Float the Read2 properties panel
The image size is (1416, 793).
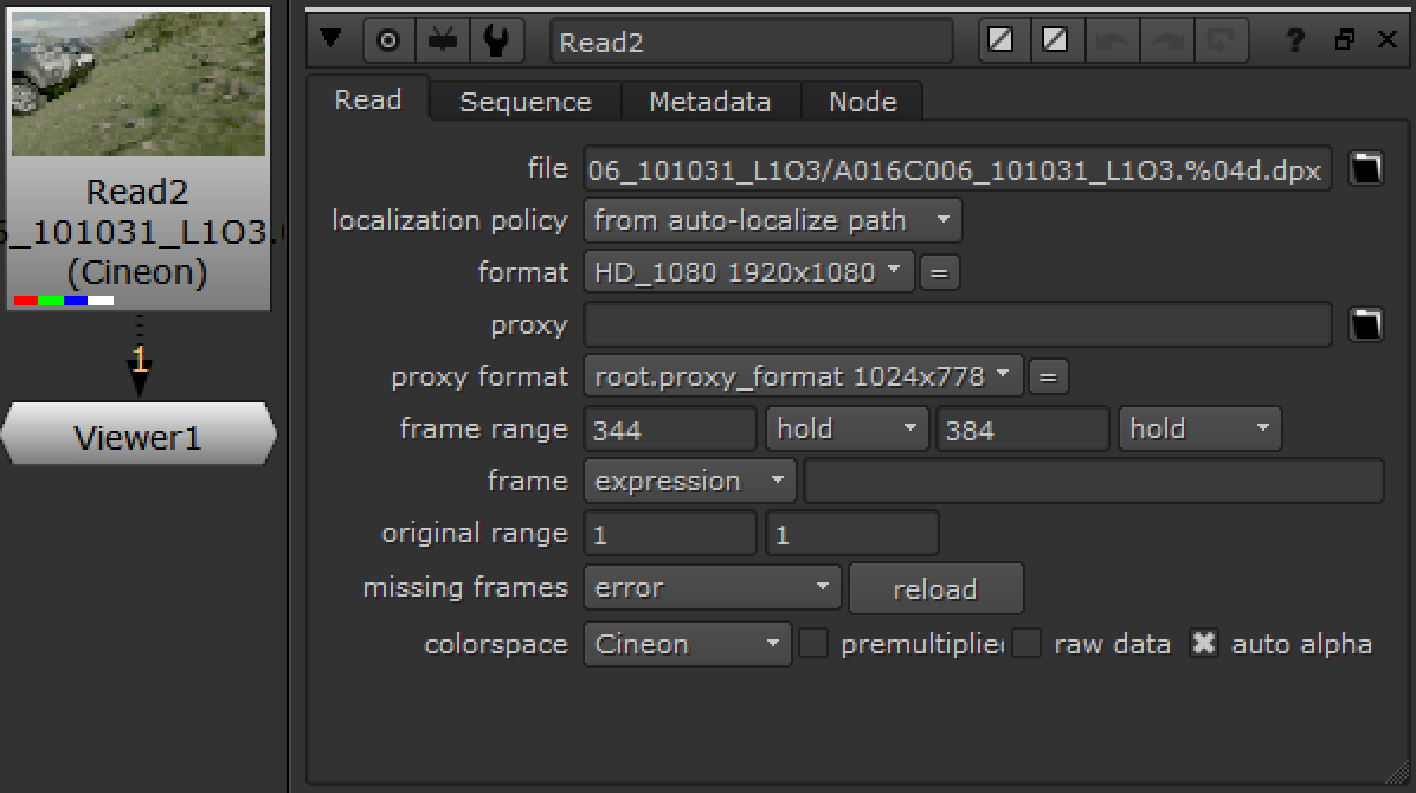pos(1345,41)
